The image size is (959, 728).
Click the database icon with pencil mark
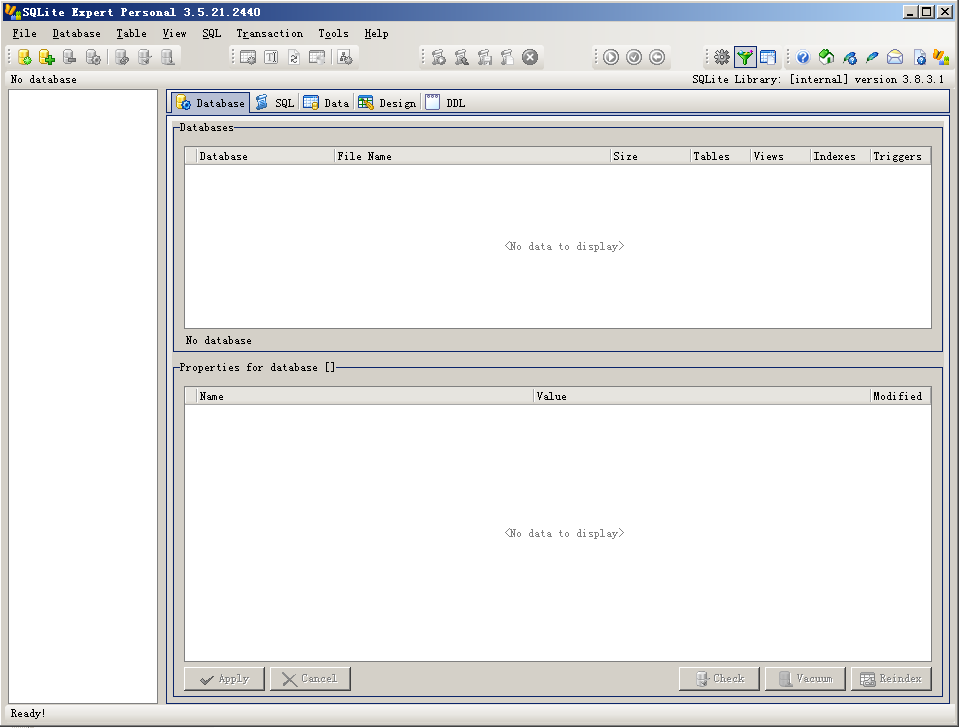pyautogui.click(x=144, y=57)
